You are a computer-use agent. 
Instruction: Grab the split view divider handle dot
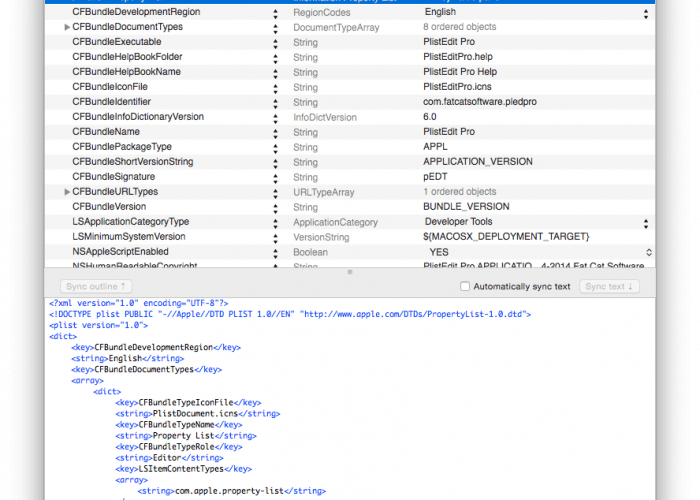pyautogui.click(x=350, y=272)
